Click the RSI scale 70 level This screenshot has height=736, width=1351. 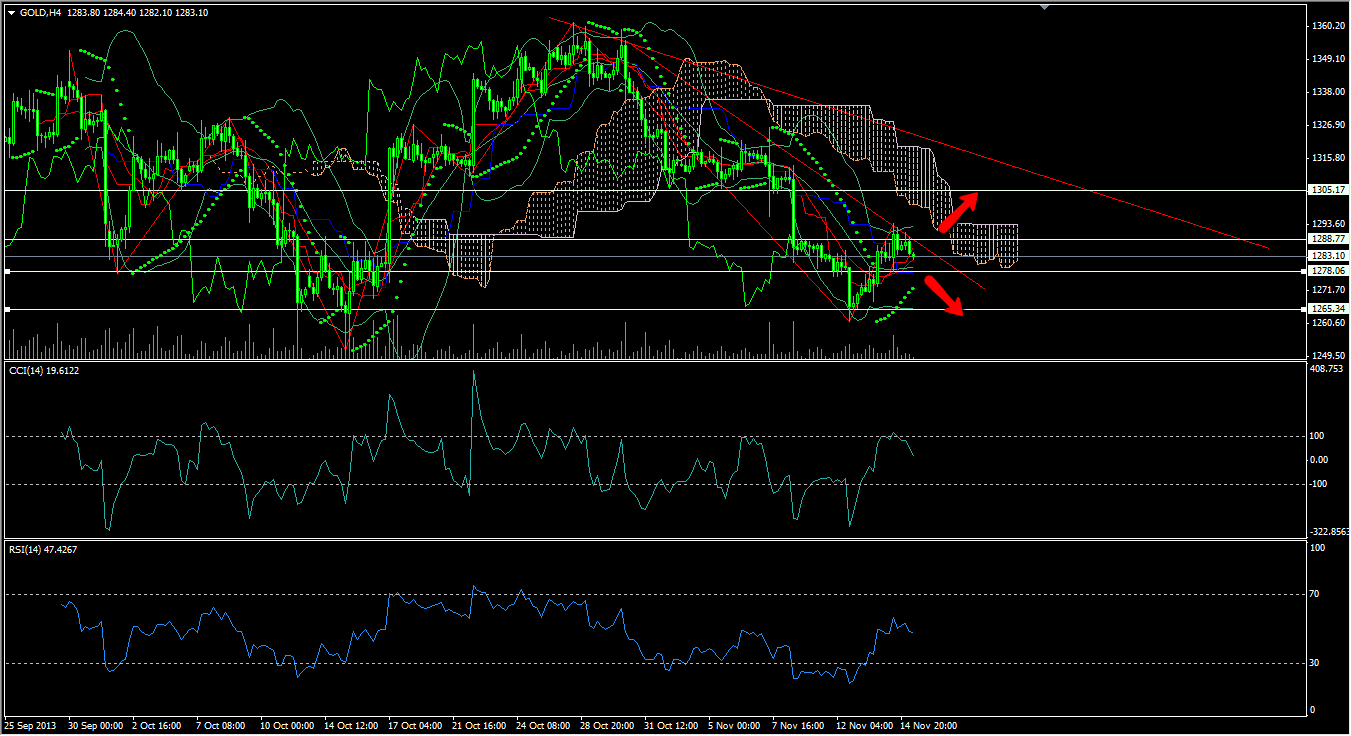click(x=1317, y=594)
